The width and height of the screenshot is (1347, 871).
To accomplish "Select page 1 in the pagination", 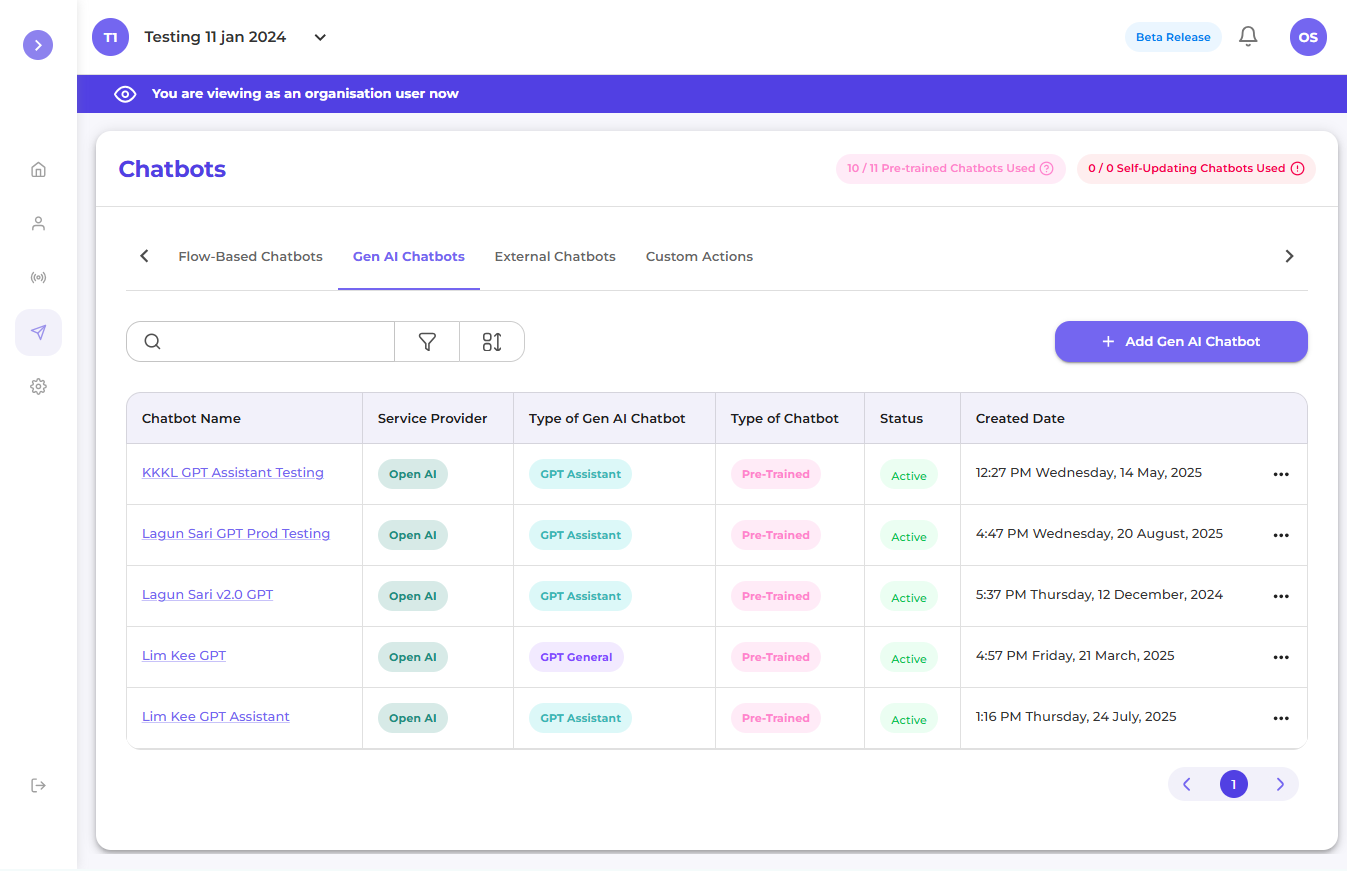I will tap(1233, 784).
